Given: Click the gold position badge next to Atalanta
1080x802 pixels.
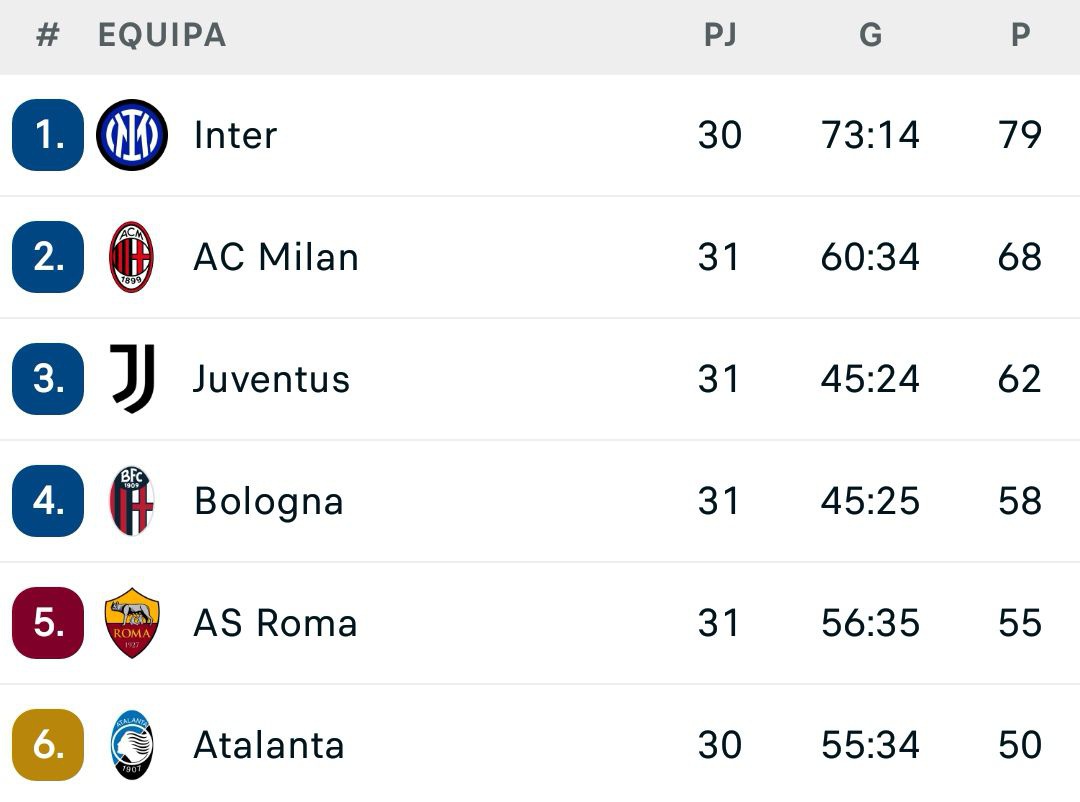Looking at the screenshot, I should coord(47,744).
